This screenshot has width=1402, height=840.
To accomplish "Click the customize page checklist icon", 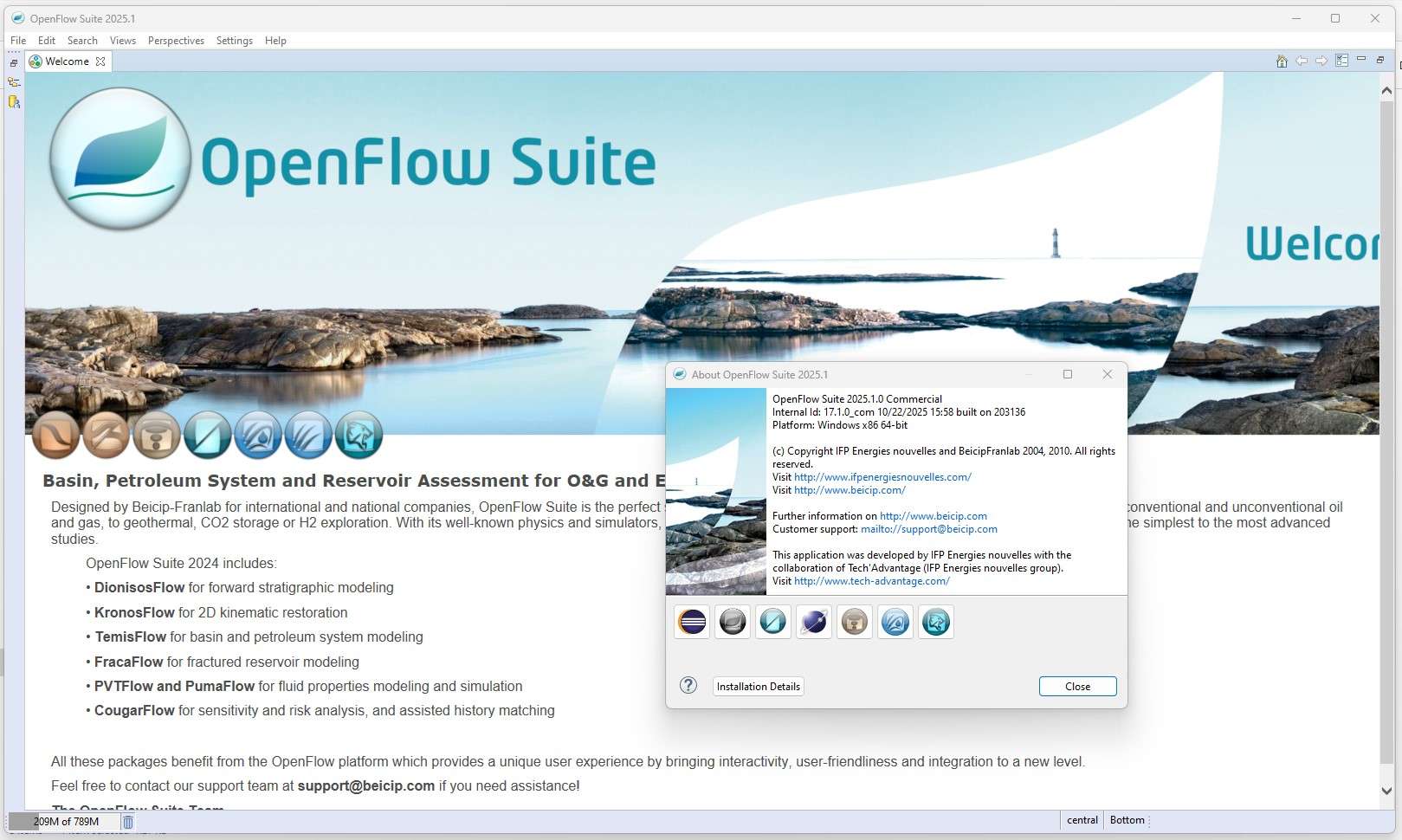I will [1341, 61].
